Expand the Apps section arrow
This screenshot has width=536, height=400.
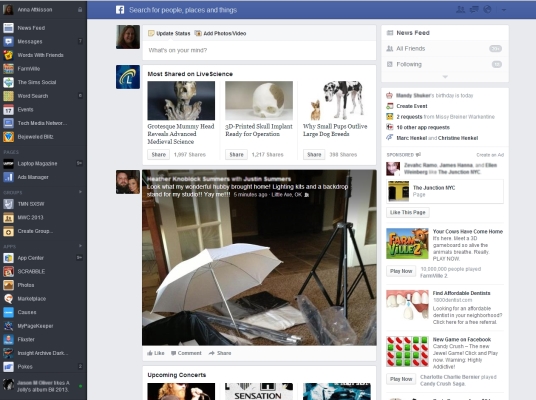[x=80, y=246]
